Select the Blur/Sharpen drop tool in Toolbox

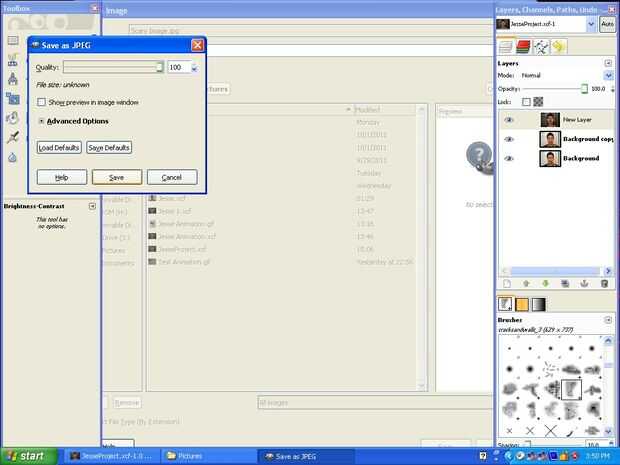coord(13,157)
